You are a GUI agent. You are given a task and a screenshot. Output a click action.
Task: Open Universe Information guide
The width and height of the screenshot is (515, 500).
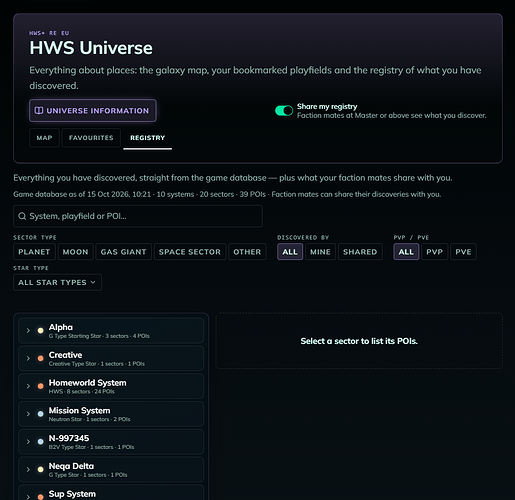click(93, 110)
